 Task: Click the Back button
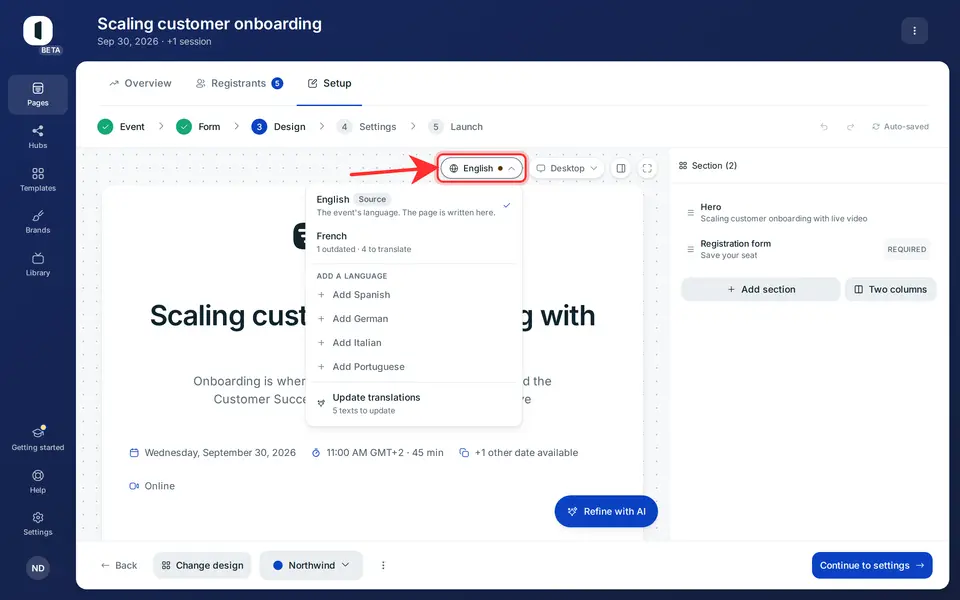click(119, 565)
